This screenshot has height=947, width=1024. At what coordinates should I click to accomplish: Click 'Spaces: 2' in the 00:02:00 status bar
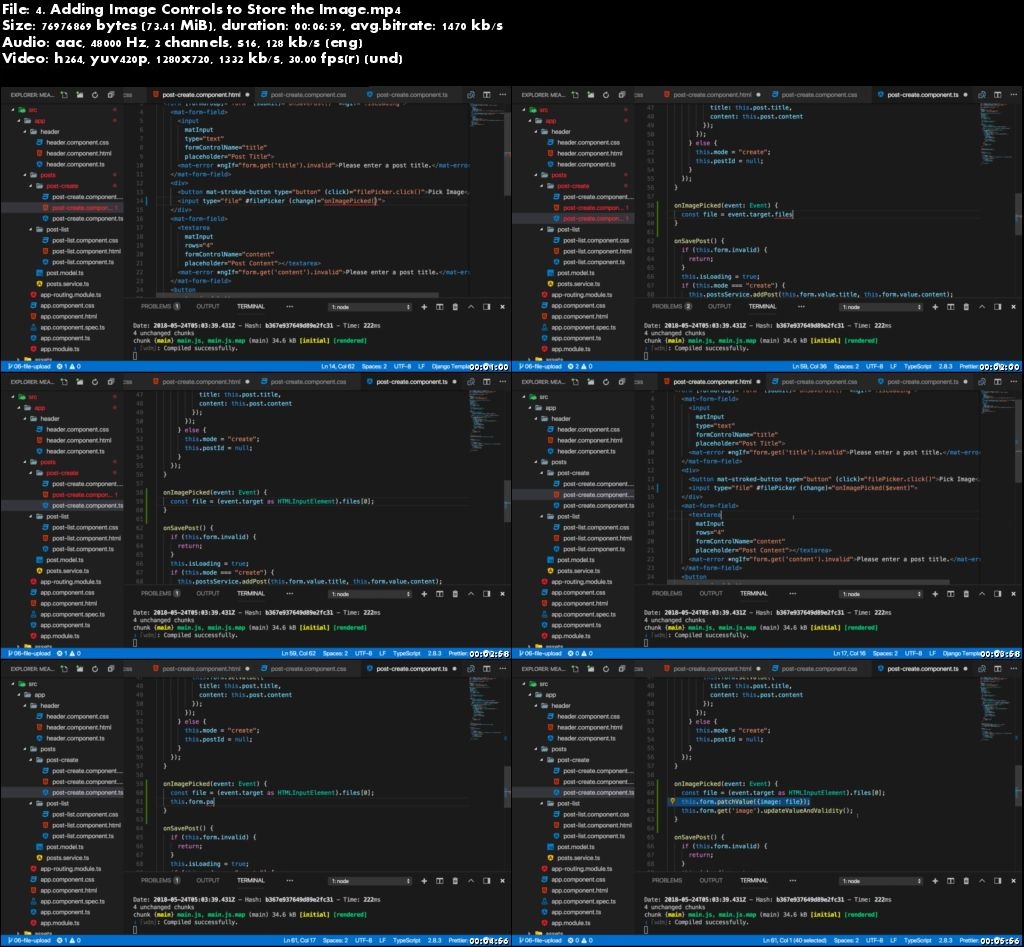(846, 367)
